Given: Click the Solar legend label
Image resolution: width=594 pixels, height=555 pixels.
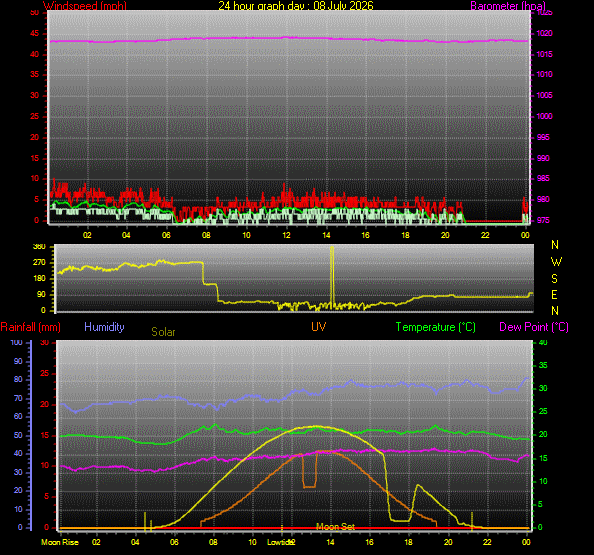Looking at the screenshot, I should [x=163, y=332].
